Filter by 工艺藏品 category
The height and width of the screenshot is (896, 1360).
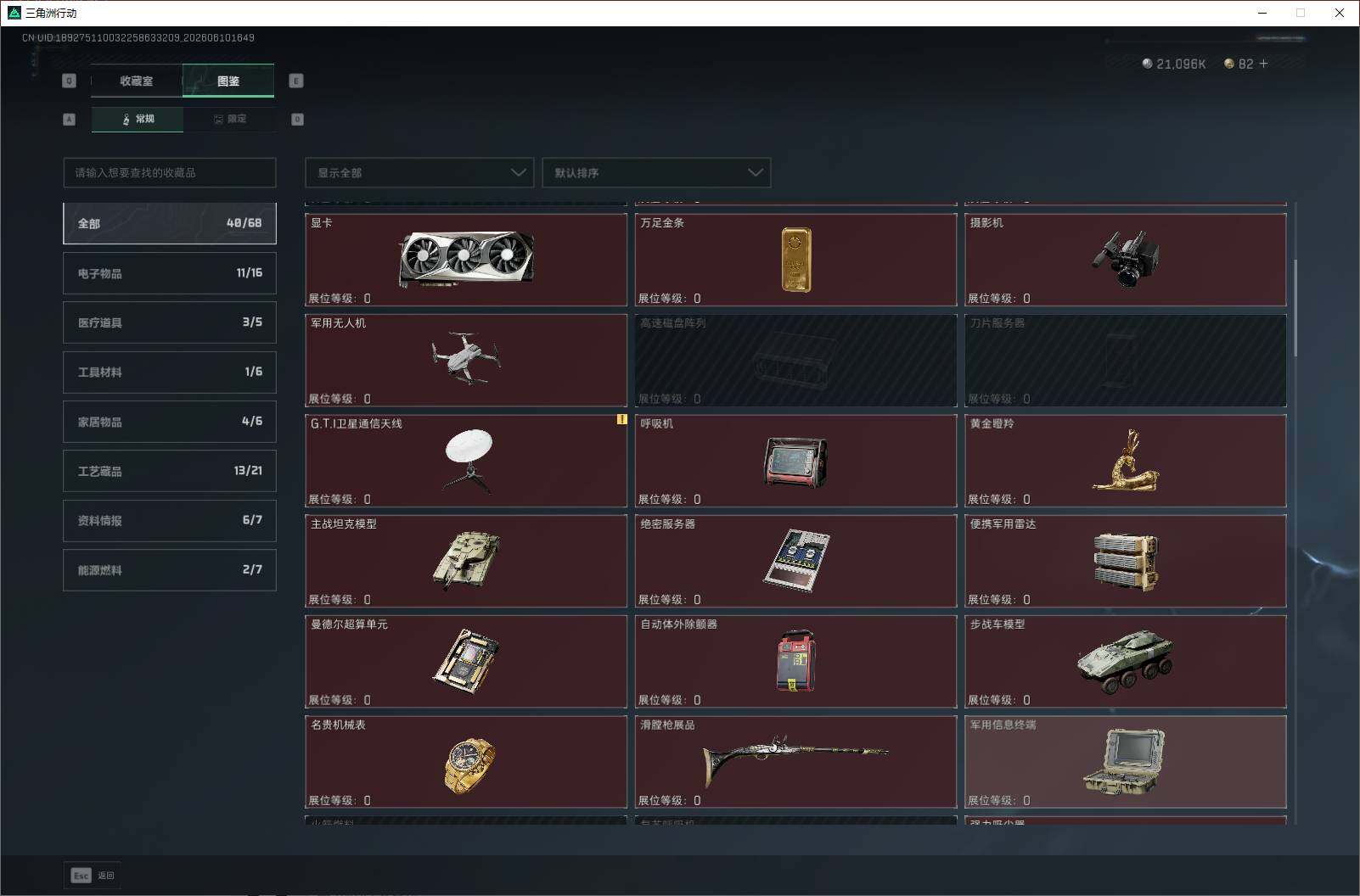tap(170, 471)
